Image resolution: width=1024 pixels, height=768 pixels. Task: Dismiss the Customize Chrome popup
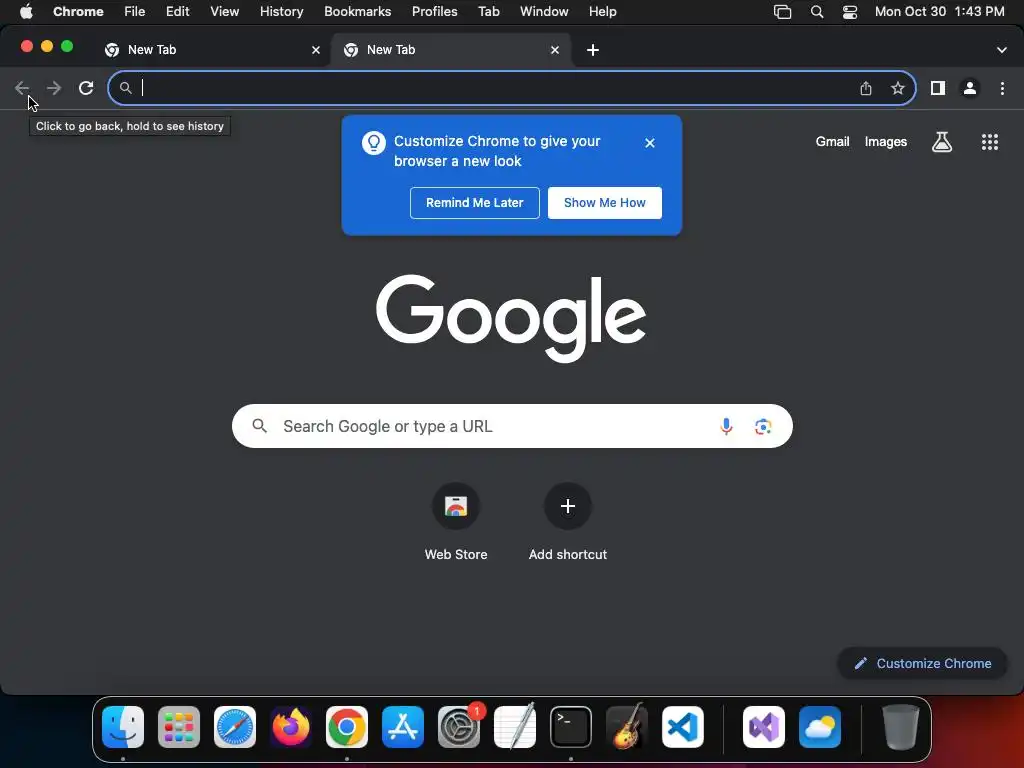pos(650,143)
